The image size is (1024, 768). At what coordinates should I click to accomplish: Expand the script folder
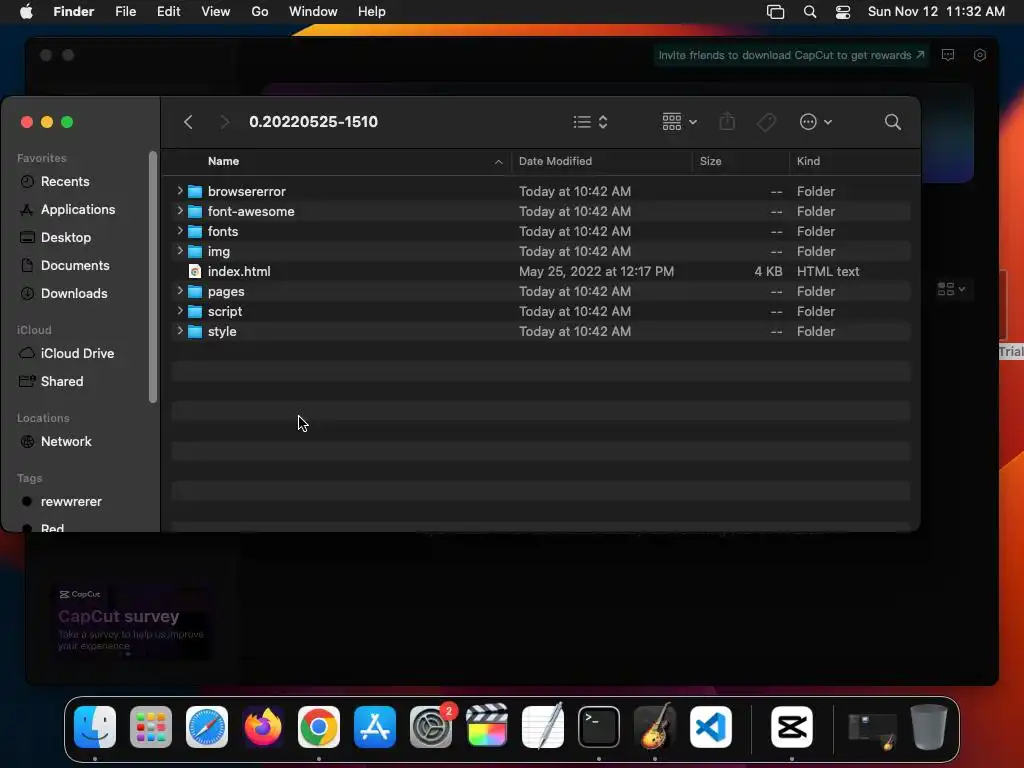point(180,311)
